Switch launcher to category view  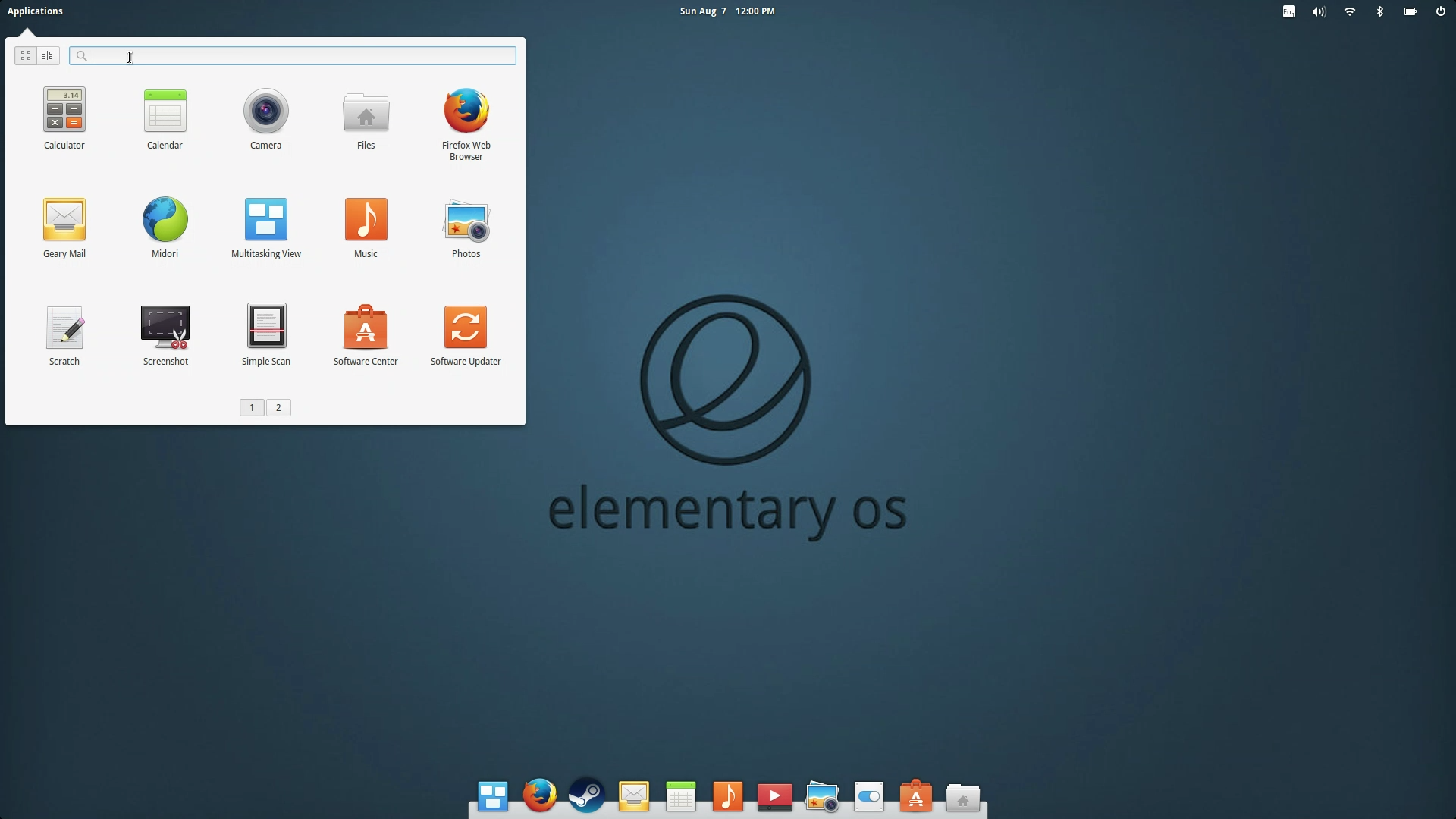pyautogui.click(x=48, y=55)
